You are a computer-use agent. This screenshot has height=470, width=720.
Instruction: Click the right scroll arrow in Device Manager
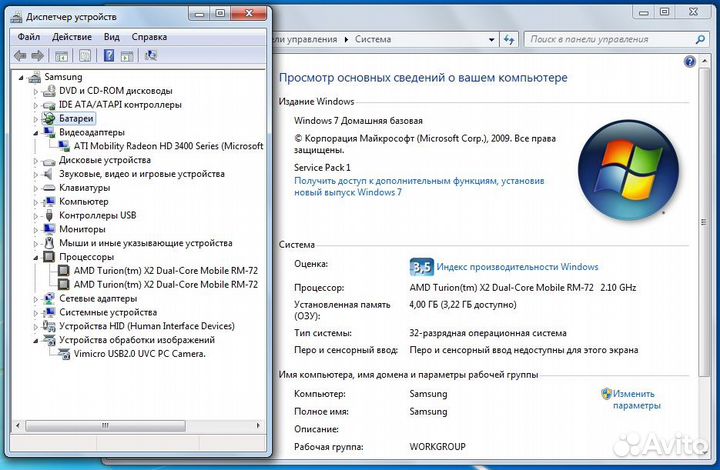(258, 425)
